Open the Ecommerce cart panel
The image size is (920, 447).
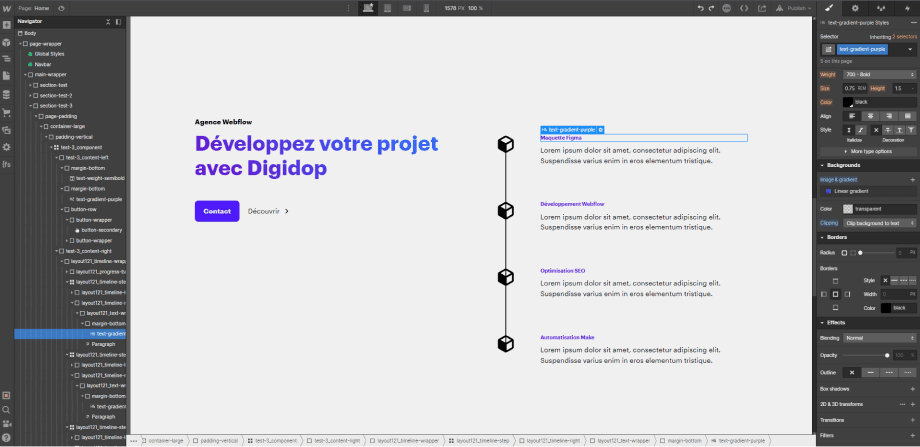click(x=6, y=112)
